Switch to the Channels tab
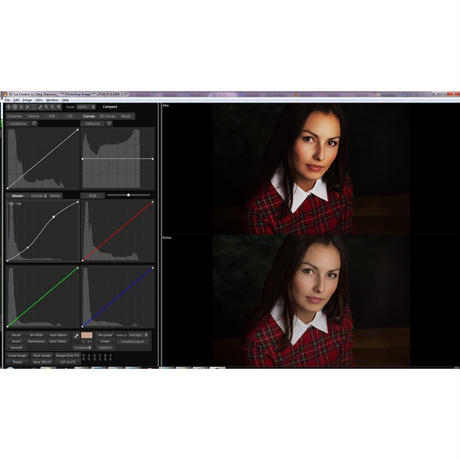 15,116
